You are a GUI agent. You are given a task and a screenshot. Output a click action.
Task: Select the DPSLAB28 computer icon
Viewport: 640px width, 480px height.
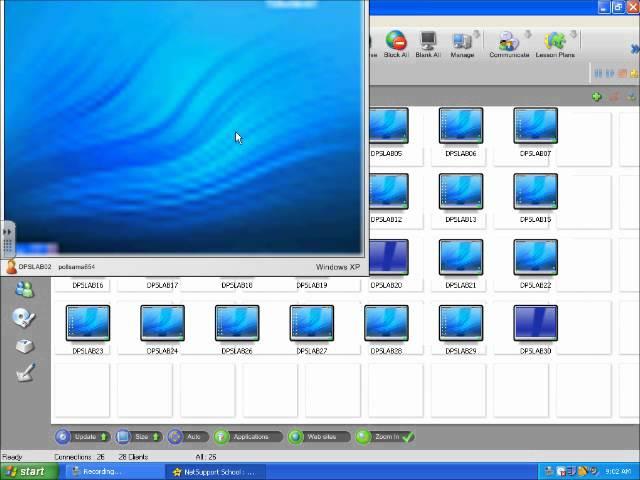tap(386, 323)
